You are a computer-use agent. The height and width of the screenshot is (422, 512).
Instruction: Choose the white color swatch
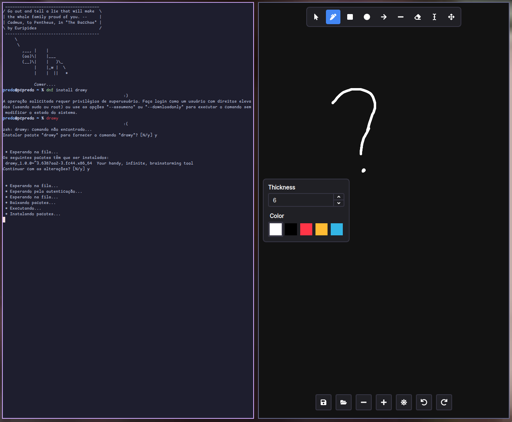[276, 229]
